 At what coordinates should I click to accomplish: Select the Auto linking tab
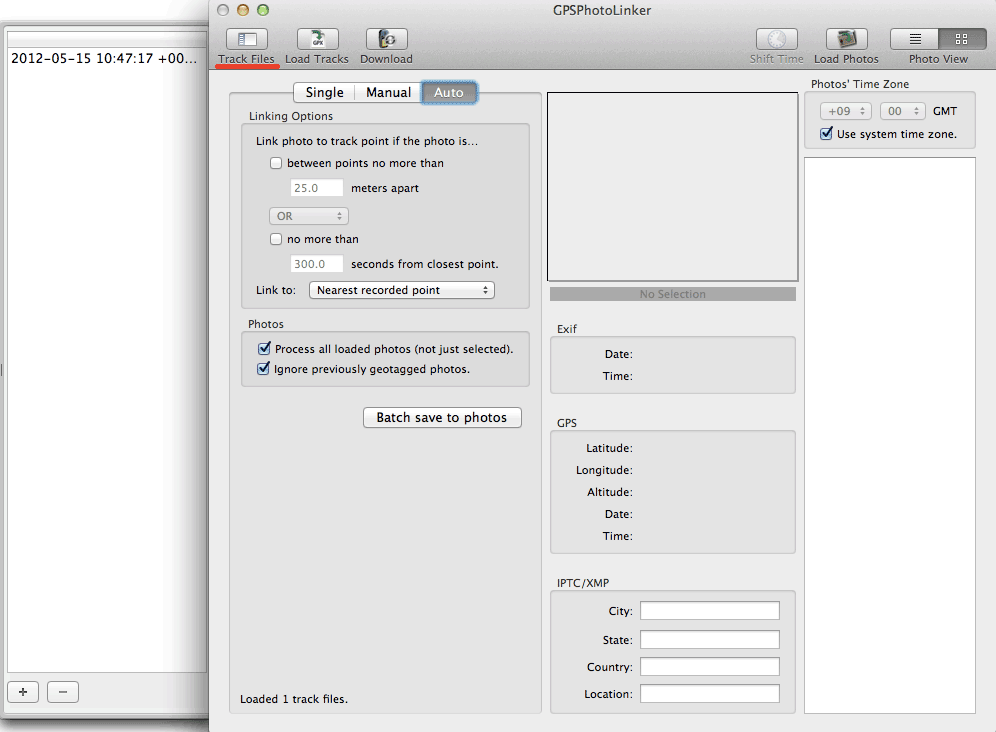[448, 92]
